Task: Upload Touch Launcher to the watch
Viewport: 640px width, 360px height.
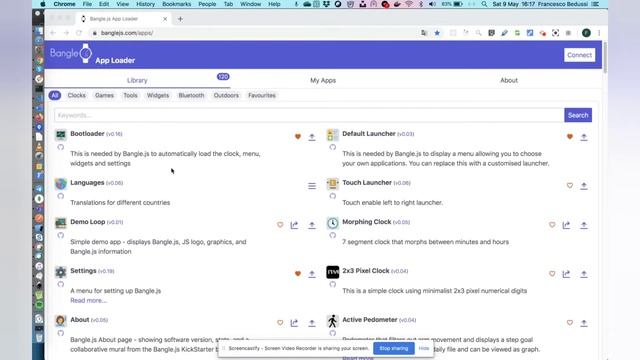Action: [584, 186]
